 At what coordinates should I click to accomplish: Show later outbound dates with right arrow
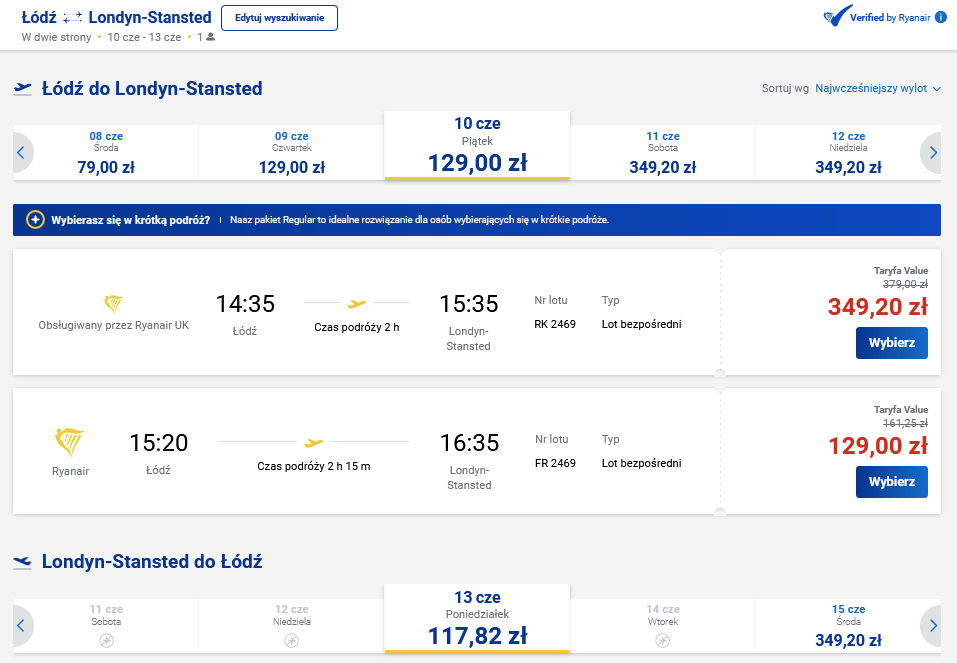932,153
